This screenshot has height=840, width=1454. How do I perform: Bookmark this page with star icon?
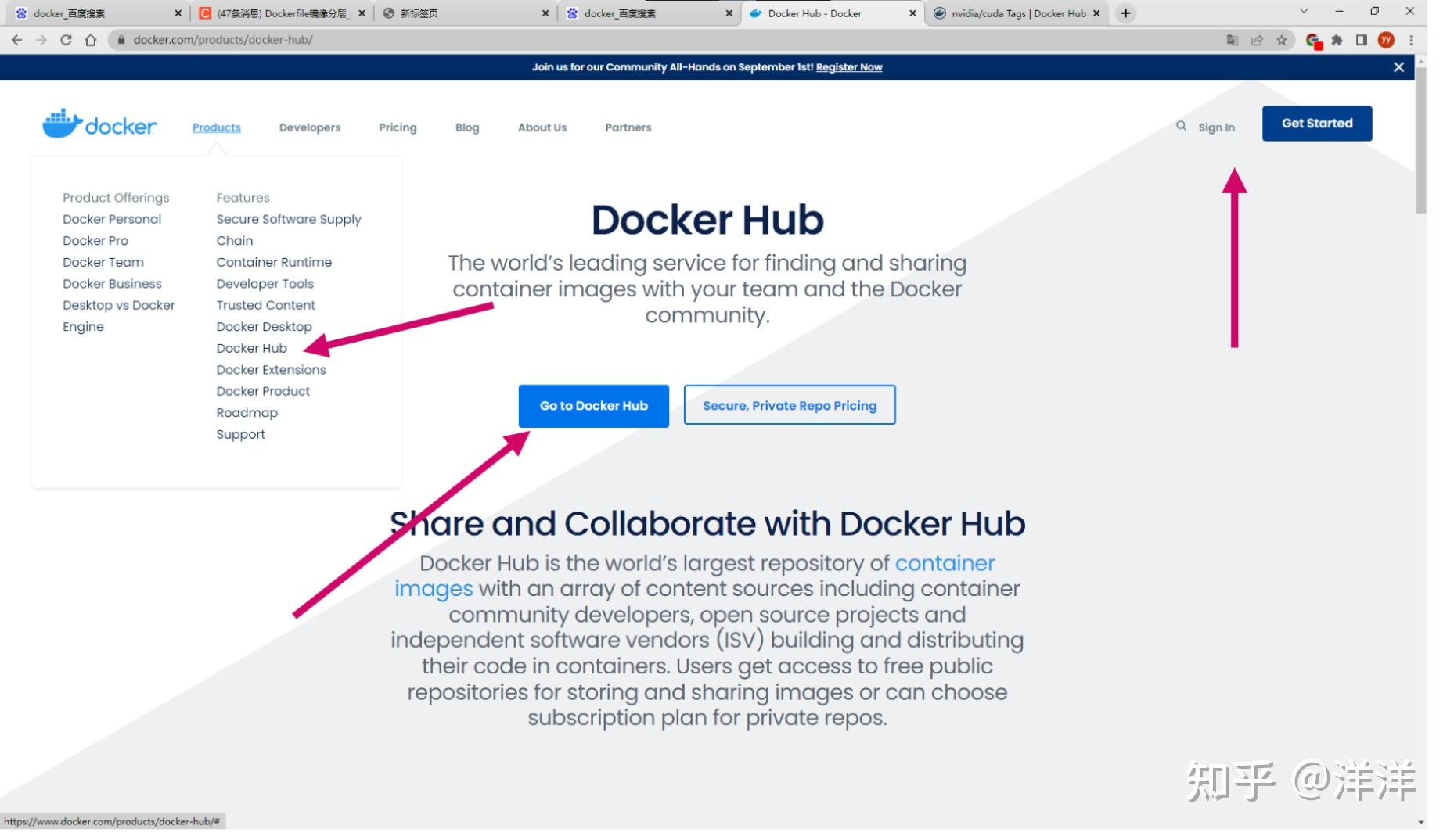(1282, 40)
